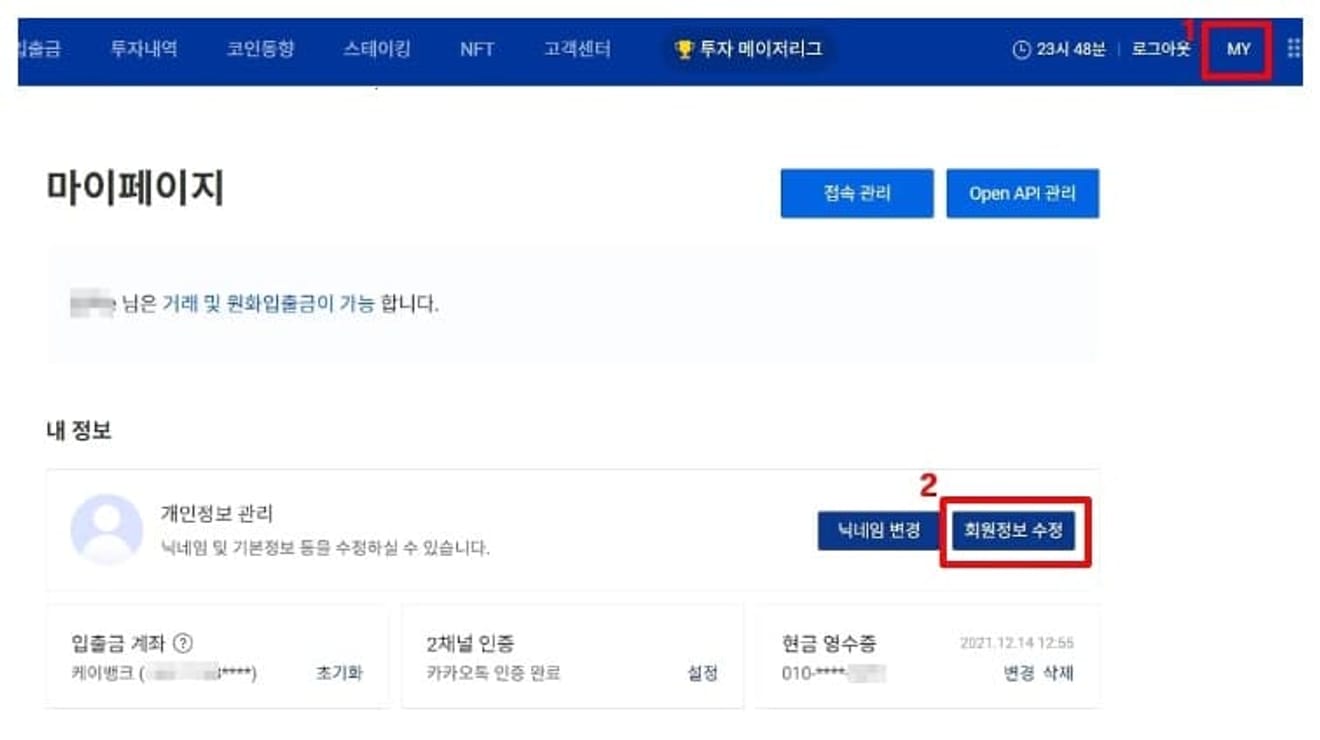Click the clock session timer icon

[1021, 49]
